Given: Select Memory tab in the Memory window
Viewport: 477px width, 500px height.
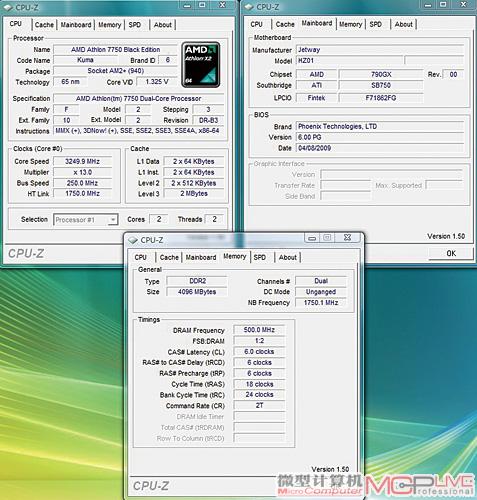Looking at the screenshot, I should (235, 256).
